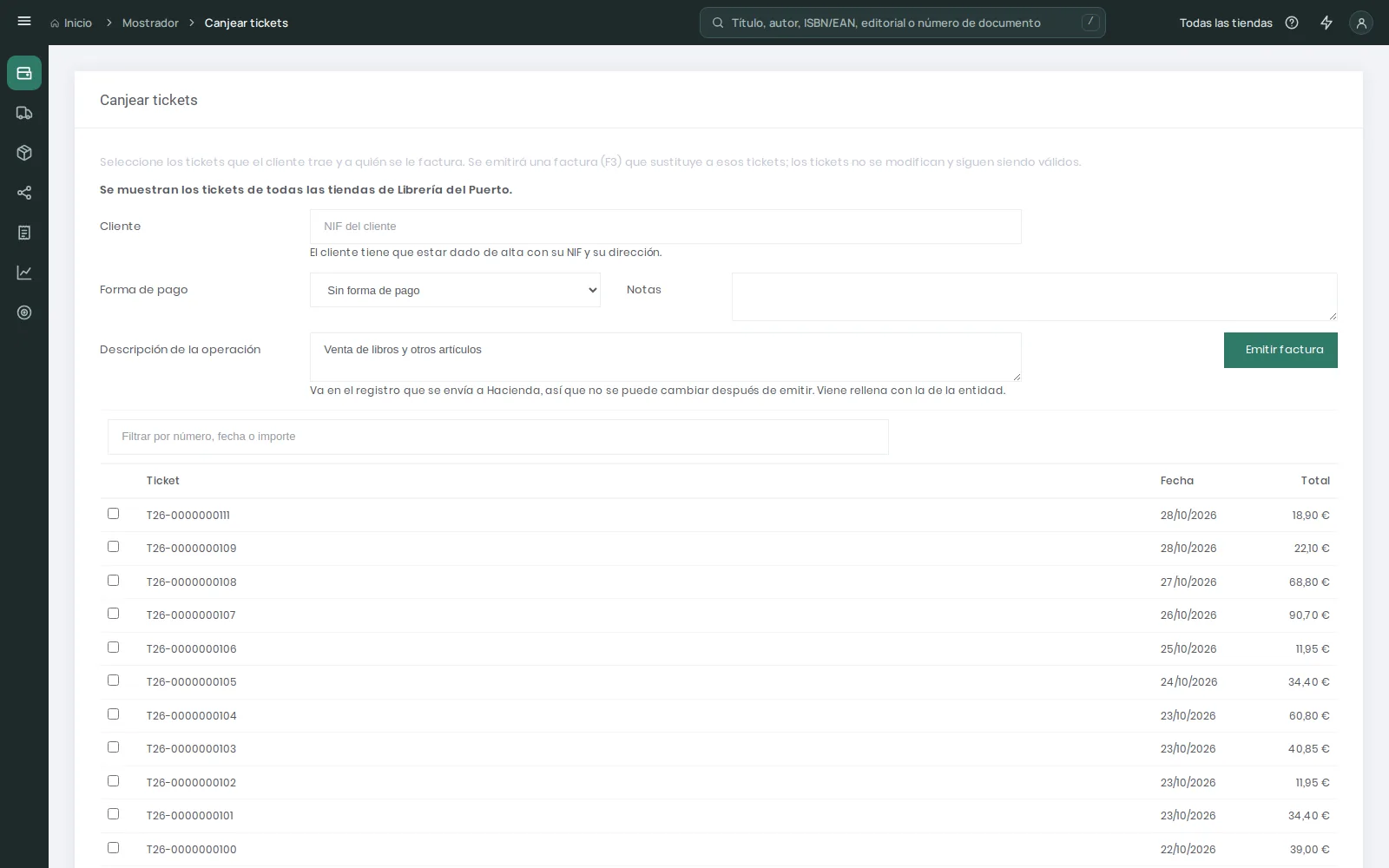
Task: Focus the ticket filter input
Action: pyautogui.click(x=498, y=437)
